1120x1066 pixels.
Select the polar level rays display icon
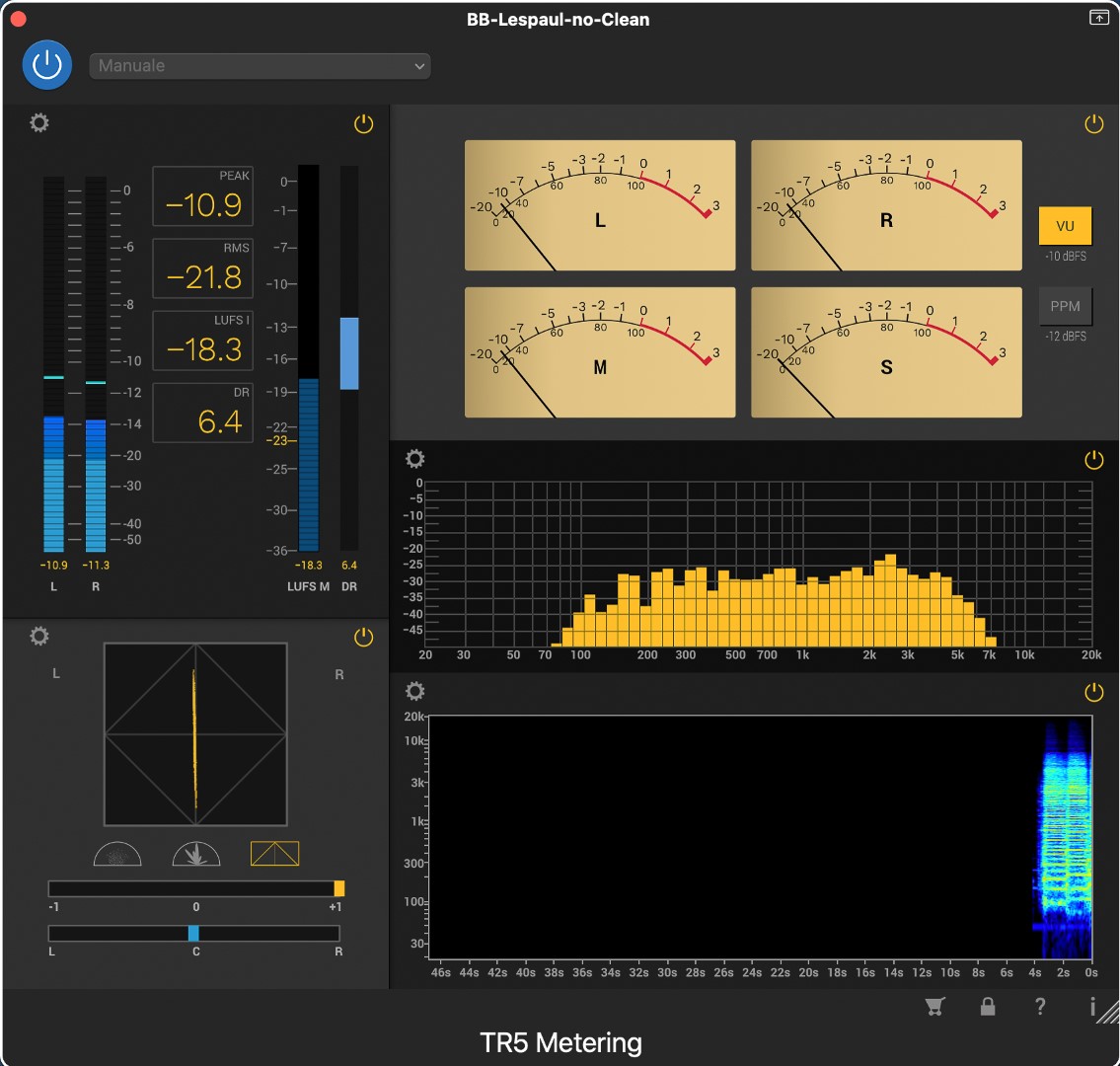[x=195, y=854]
